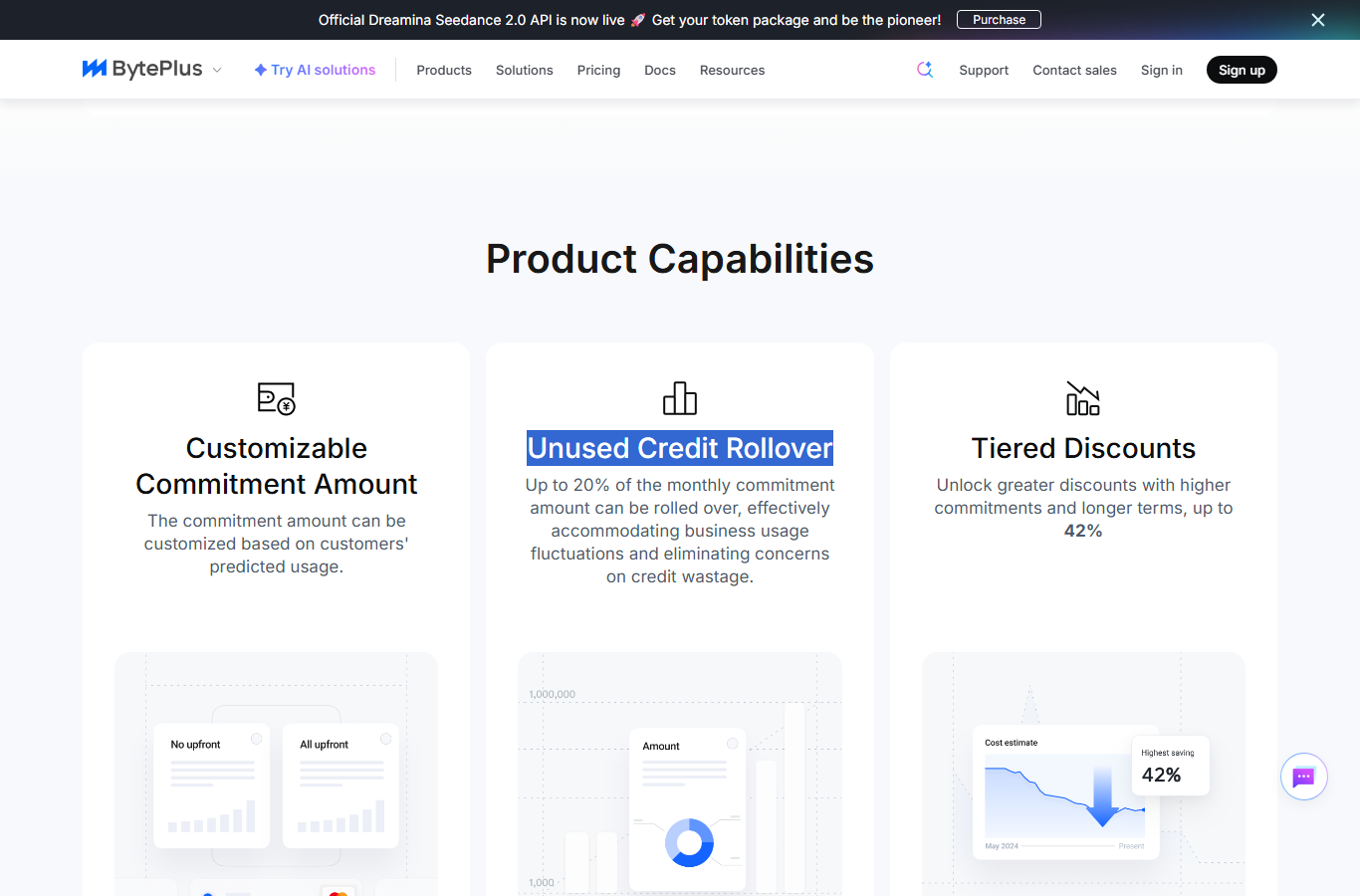Click Contact sales in the header
This screenshot has width=1360, height=896.
pyautogui.click(x=1074, y=70)
